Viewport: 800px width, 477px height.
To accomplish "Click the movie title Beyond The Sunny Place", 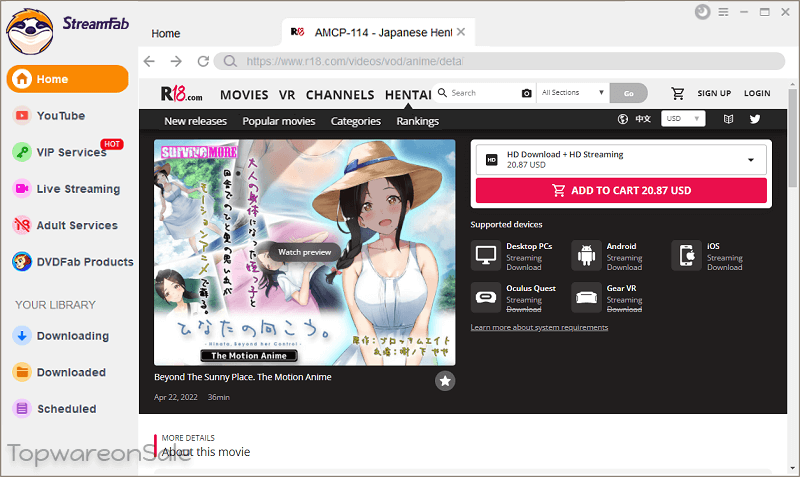I will pos(243,377).
